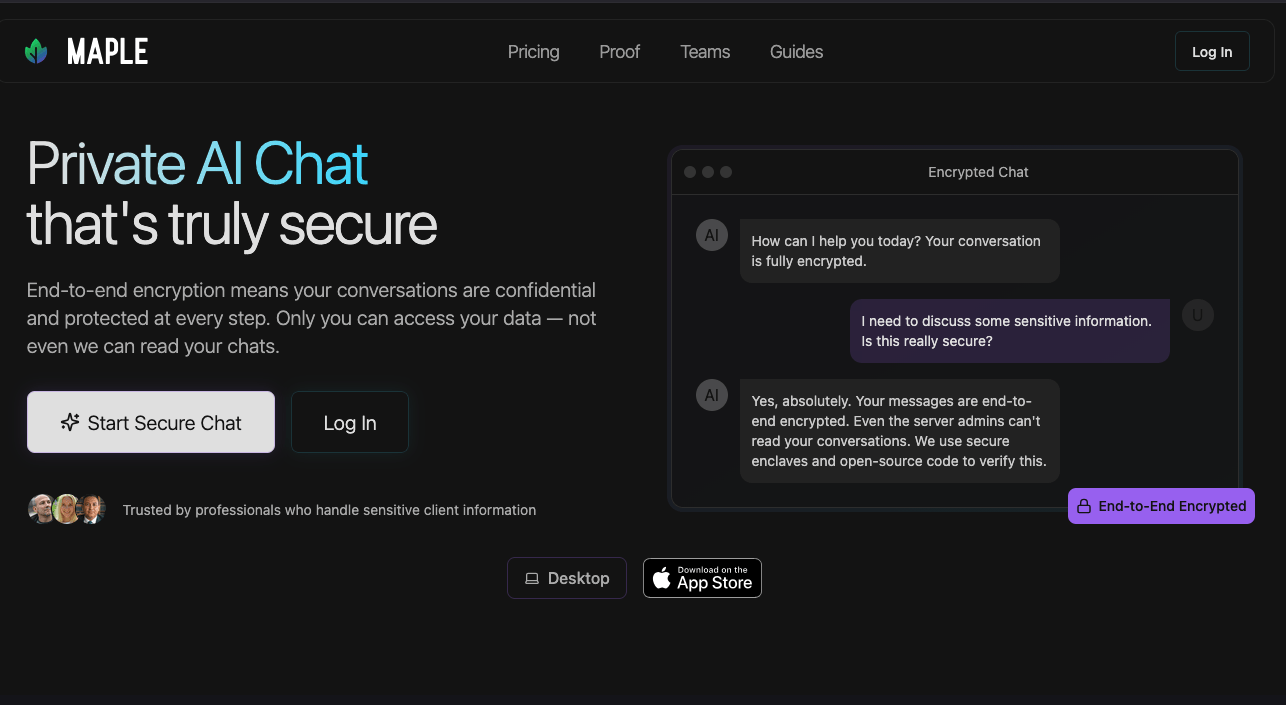
Task: Click the MAPLE wordmark text
Action: (108, 51)
